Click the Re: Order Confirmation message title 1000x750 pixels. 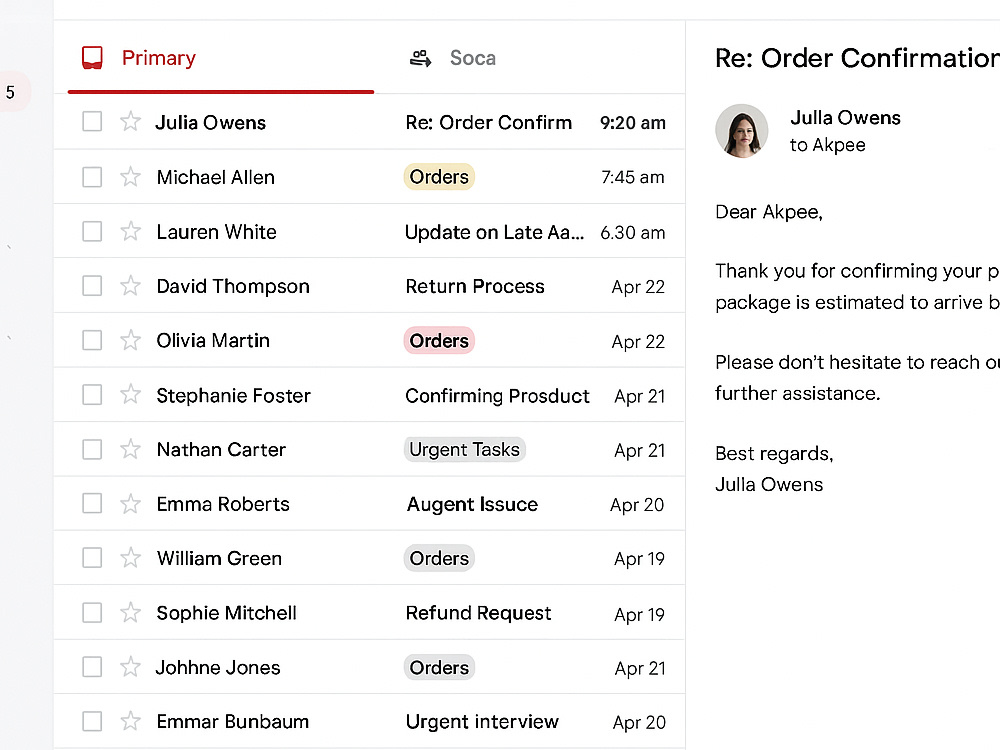pos(857,58)
